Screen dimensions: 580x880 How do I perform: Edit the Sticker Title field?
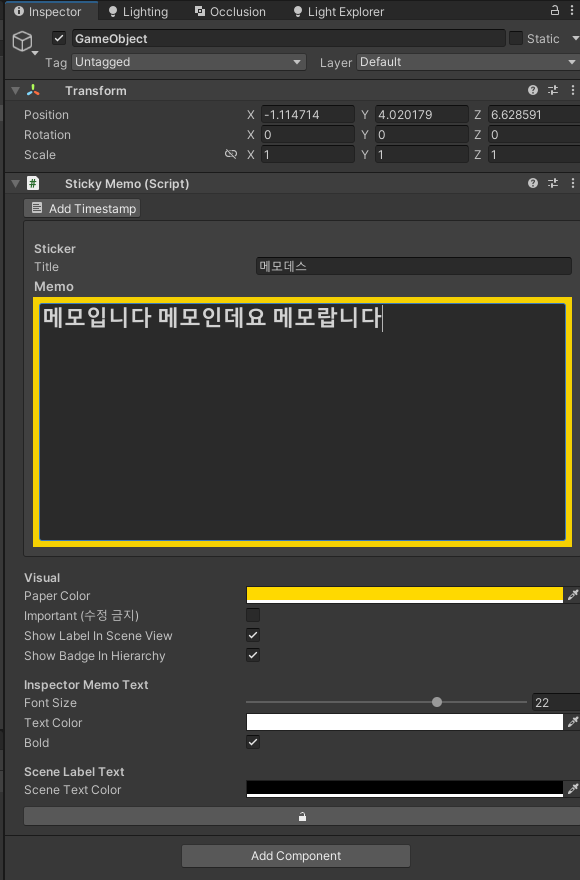[x=414, y=266]
